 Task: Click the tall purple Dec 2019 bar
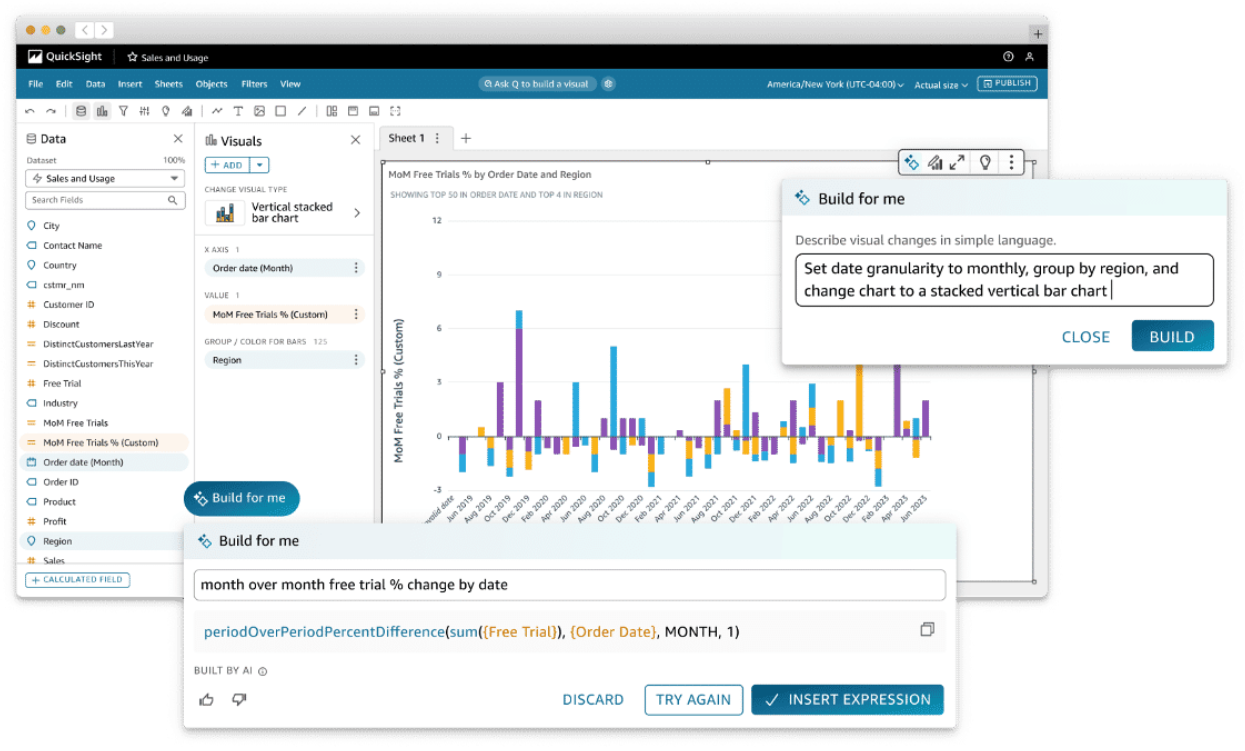click(x=518, y=380)
